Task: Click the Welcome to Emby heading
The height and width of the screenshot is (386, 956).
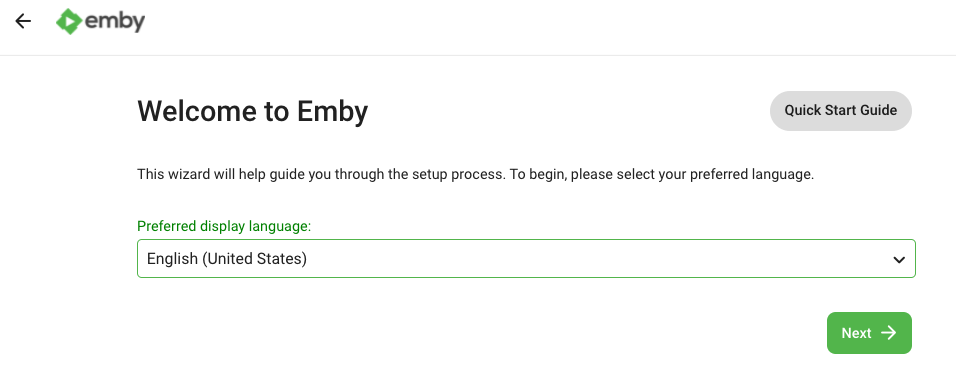Action: (x=252, y=111)
